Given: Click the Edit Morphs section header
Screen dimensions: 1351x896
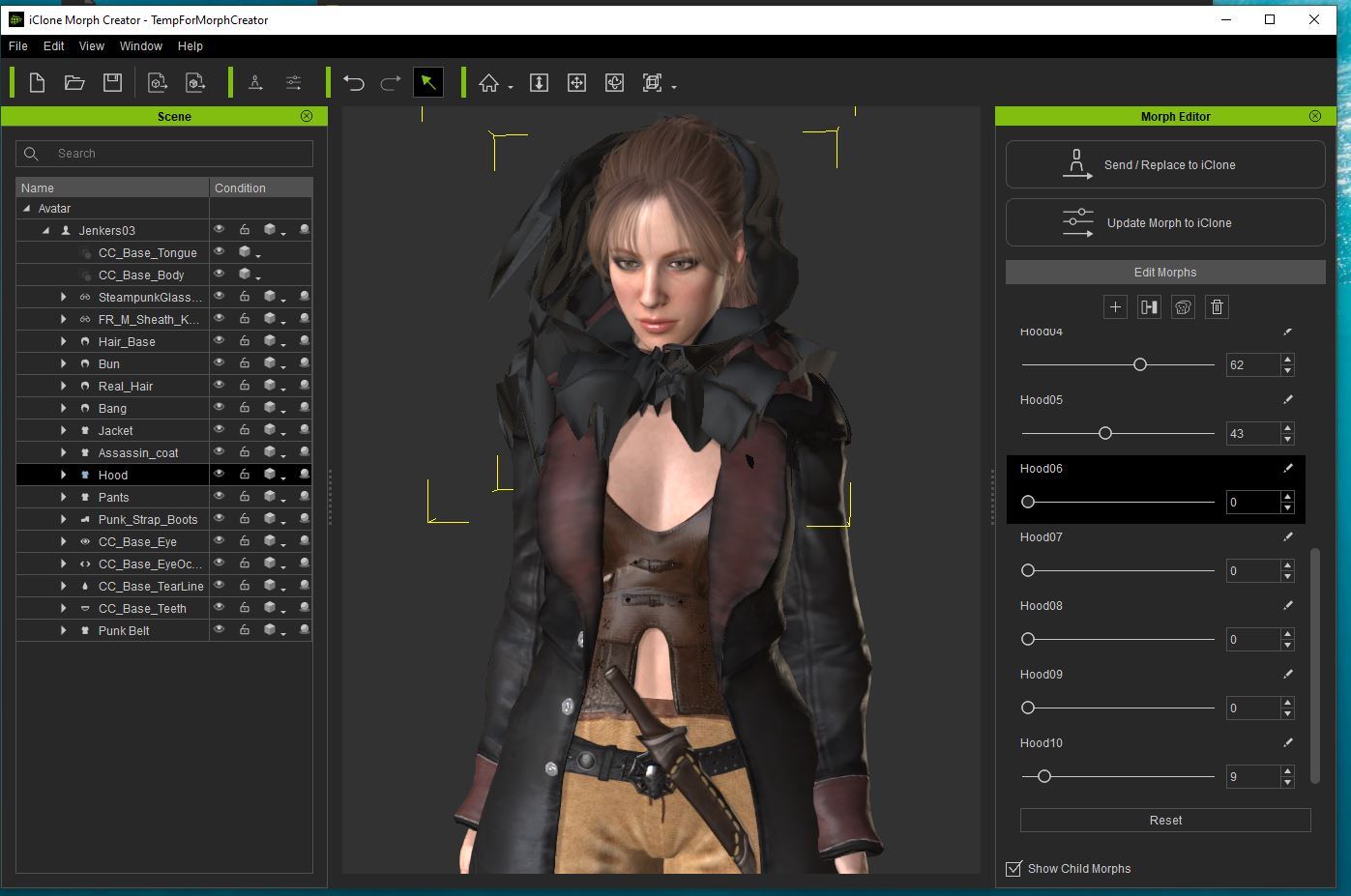Looking at the screenshot, I should (x=1165, y=272).
